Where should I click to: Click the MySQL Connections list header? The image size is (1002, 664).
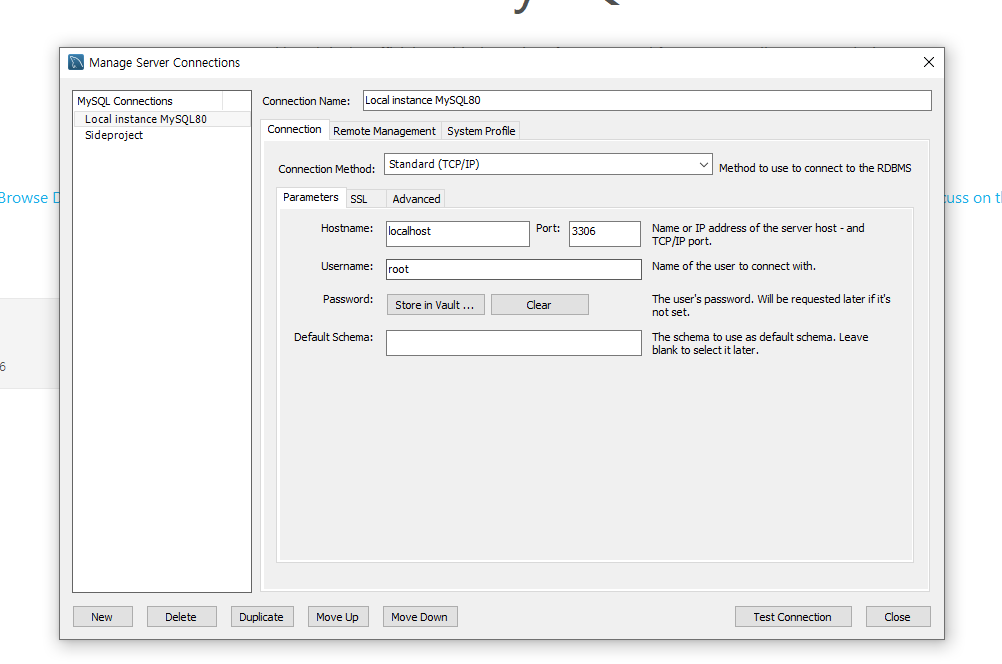(x=148, y=101)
